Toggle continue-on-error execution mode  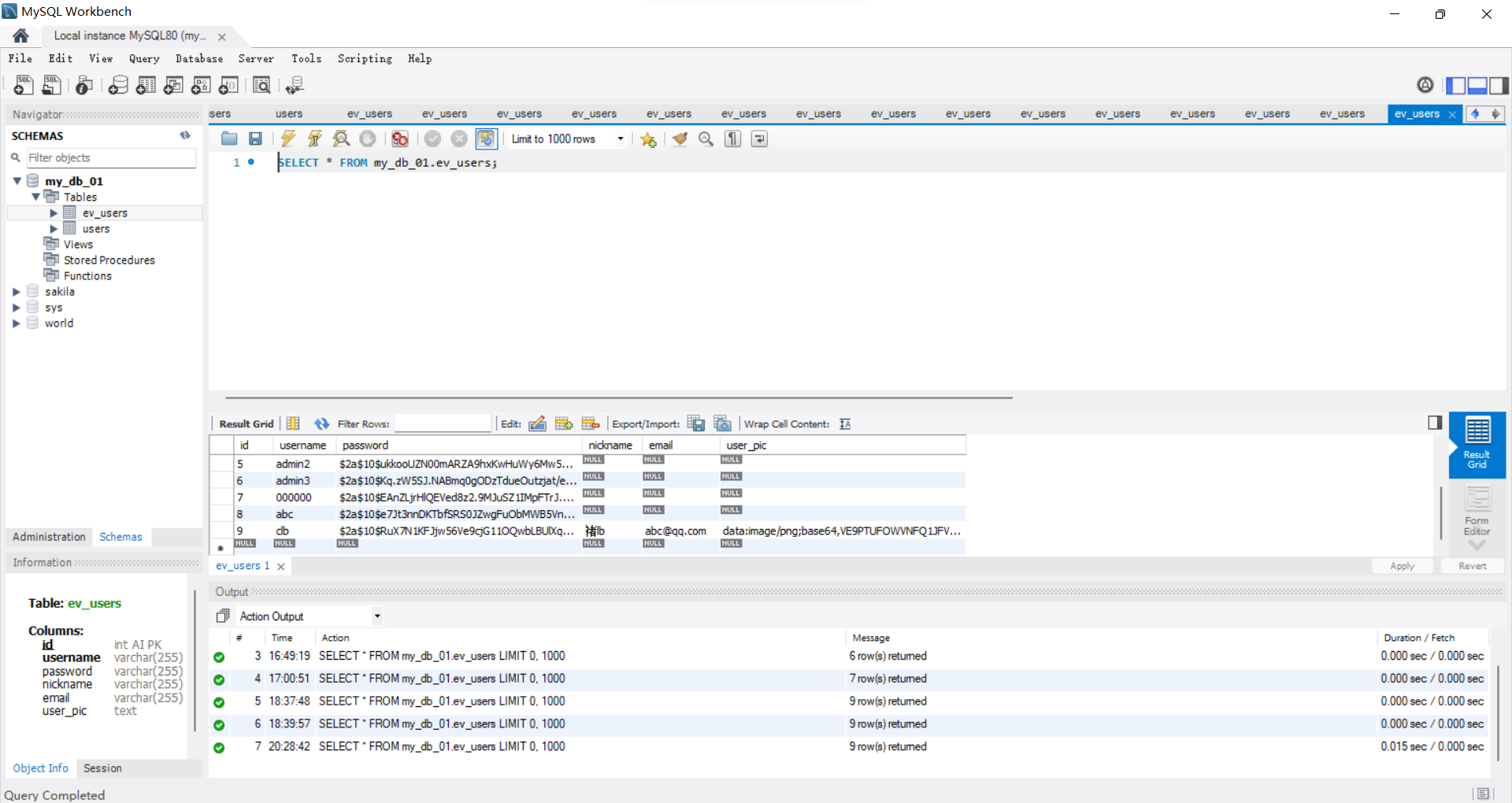400,139
